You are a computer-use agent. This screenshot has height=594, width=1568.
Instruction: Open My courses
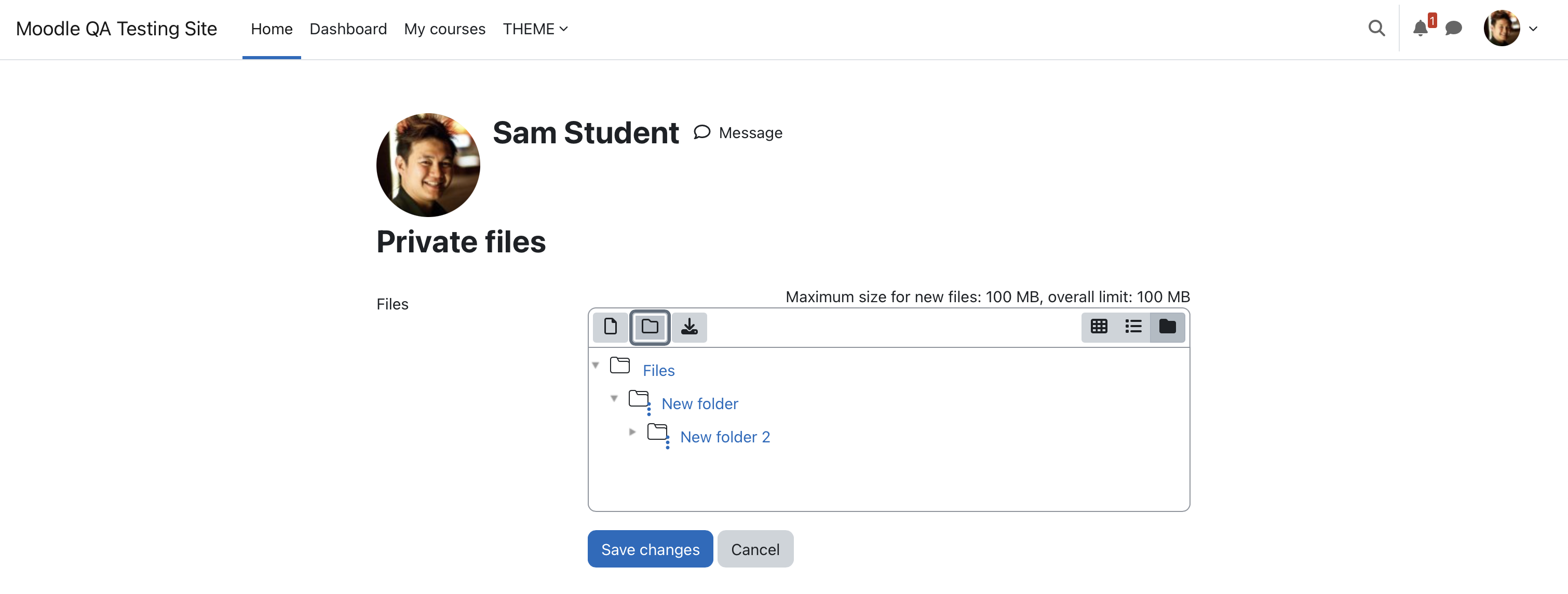[444, 29]
